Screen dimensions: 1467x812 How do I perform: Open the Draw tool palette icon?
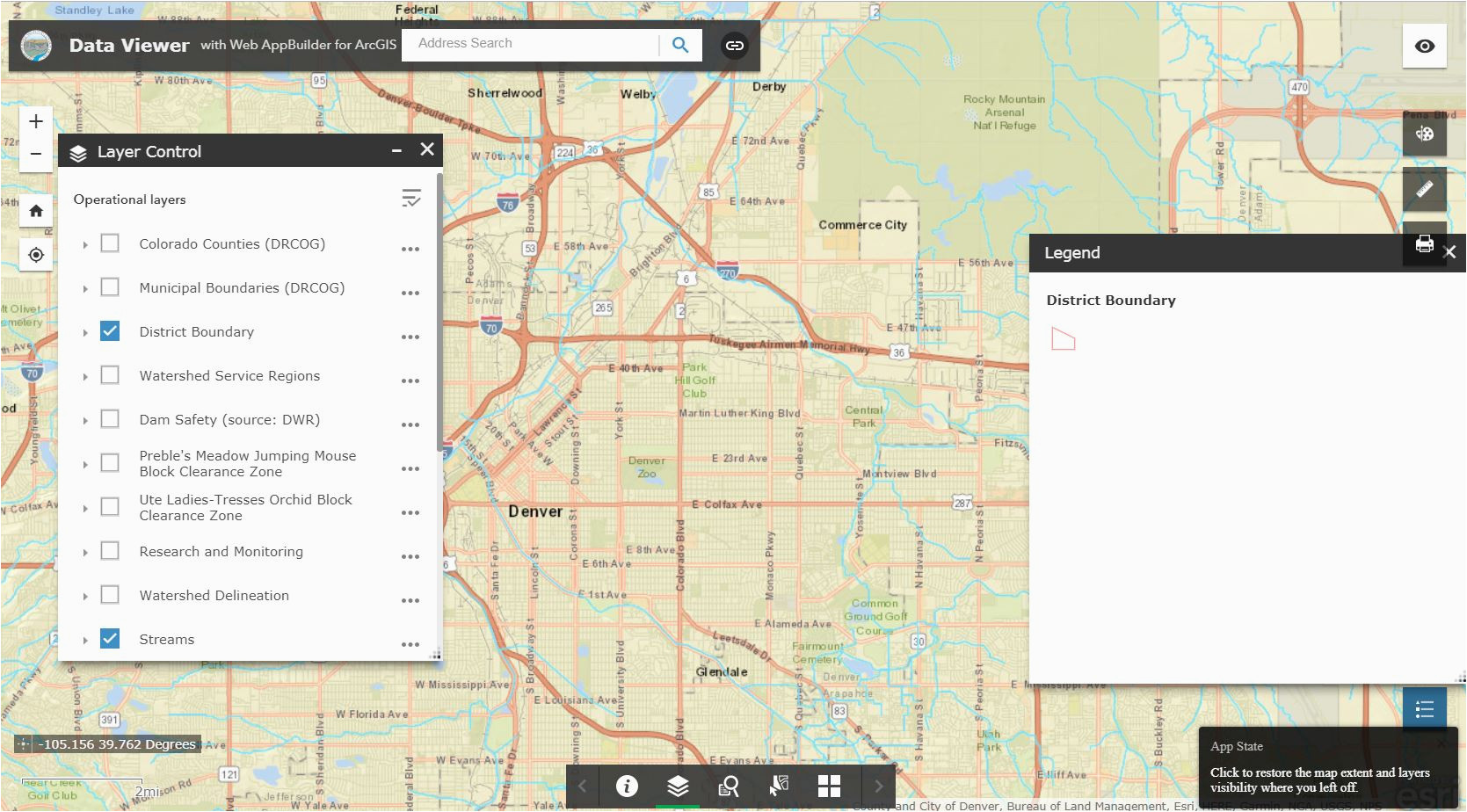click(1424, 134)
